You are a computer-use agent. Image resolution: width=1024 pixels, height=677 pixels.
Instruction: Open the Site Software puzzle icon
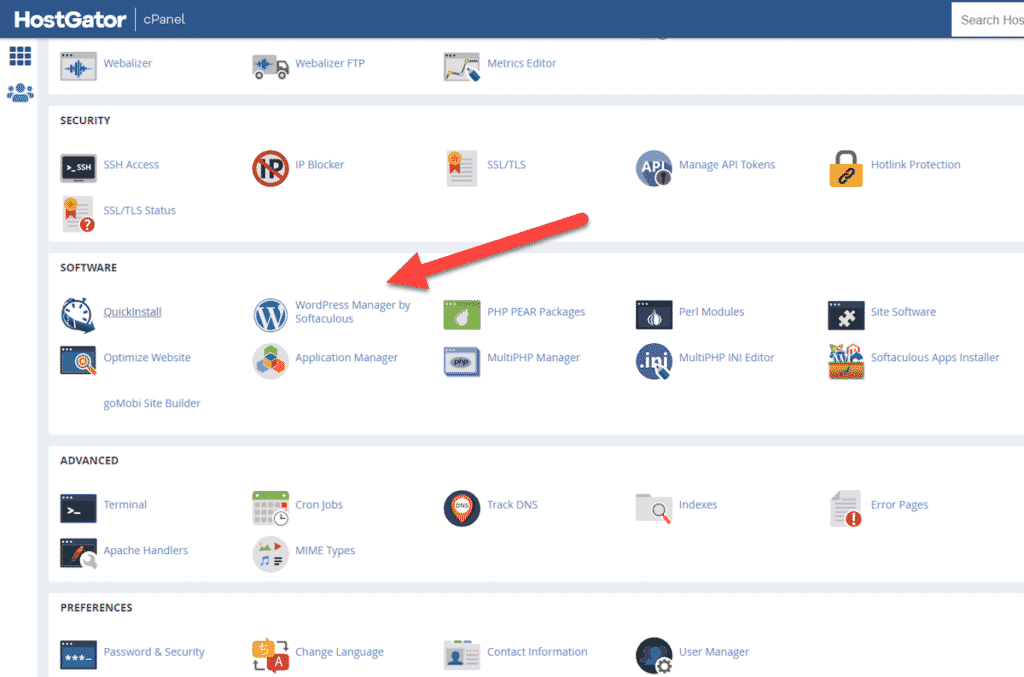click(x=846, y=315)
